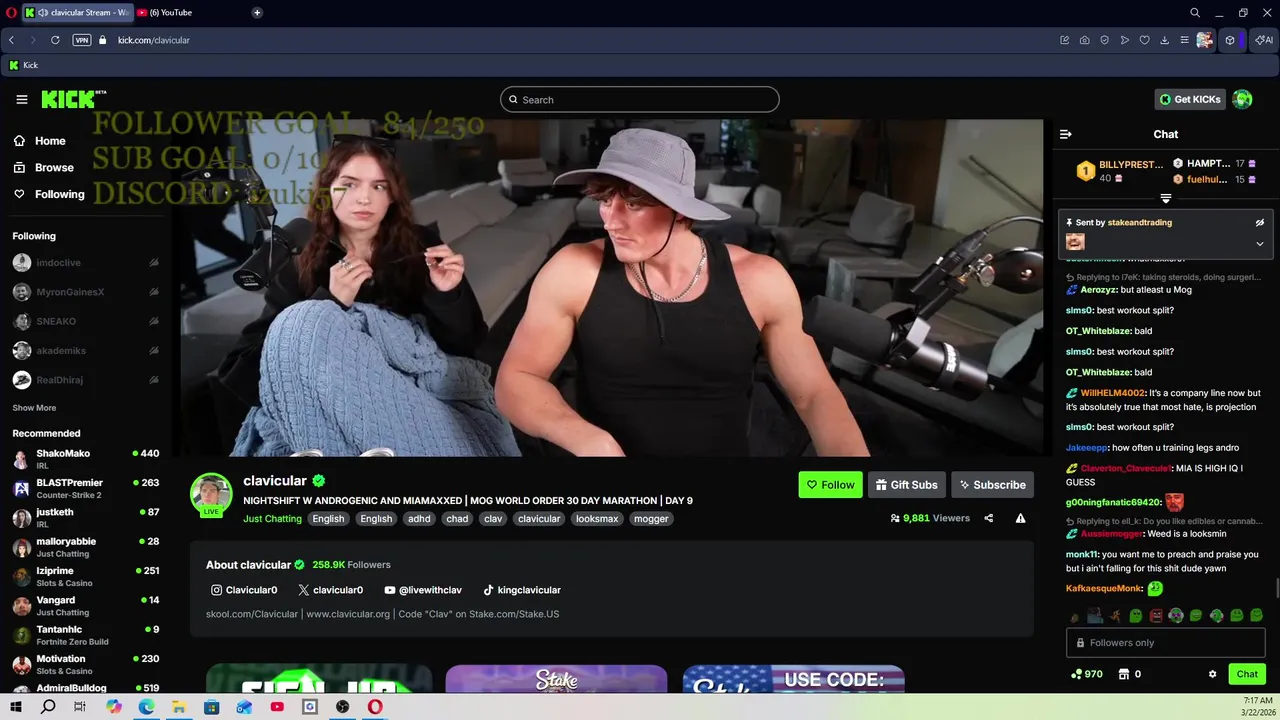The width and height of the screenshot is (1280, 720).
Task: Open BLASTPremier recommended channel
Action: point(86,488)
